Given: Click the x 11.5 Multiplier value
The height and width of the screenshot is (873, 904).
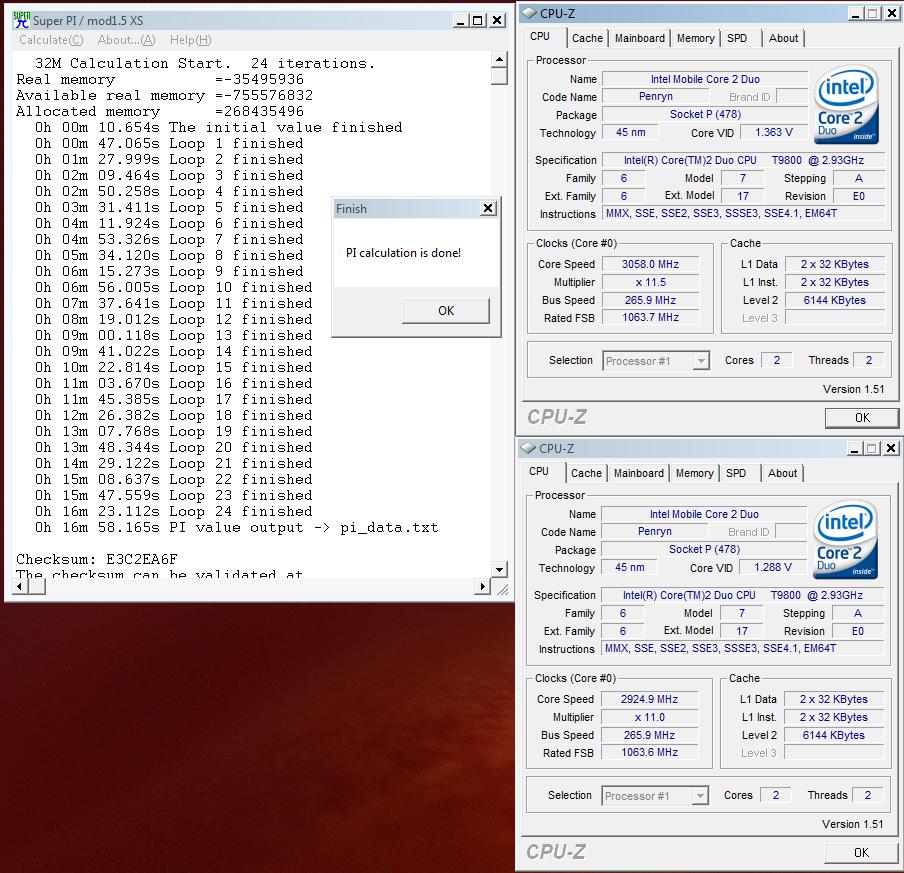Looking at the screenshot, I should pos(650,282).
